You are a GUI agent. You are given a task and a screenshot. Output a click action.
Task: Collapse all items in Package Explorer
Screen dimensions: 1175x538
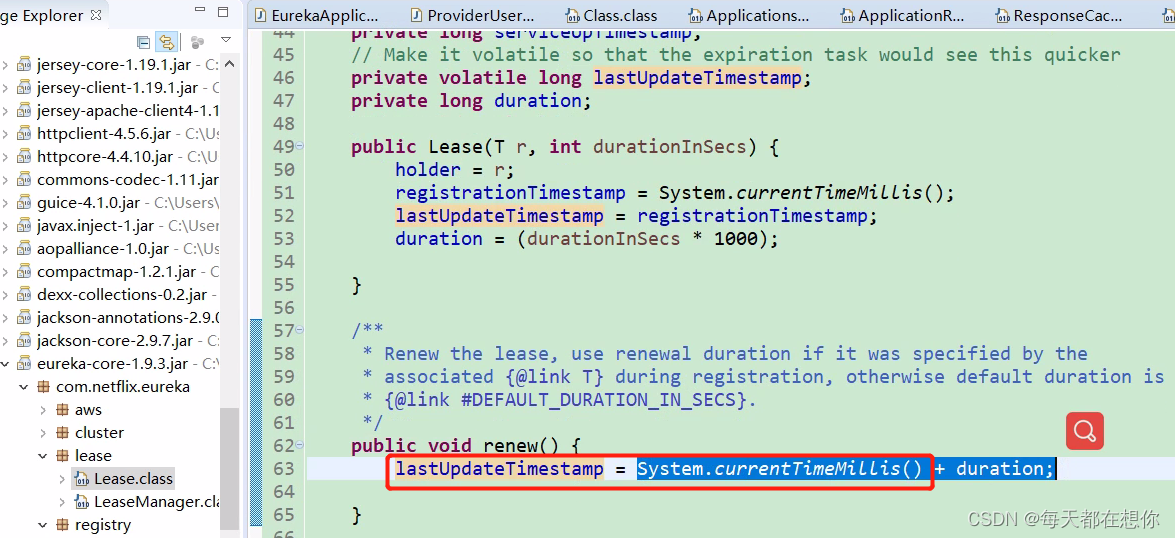click(x=143, y=41)
